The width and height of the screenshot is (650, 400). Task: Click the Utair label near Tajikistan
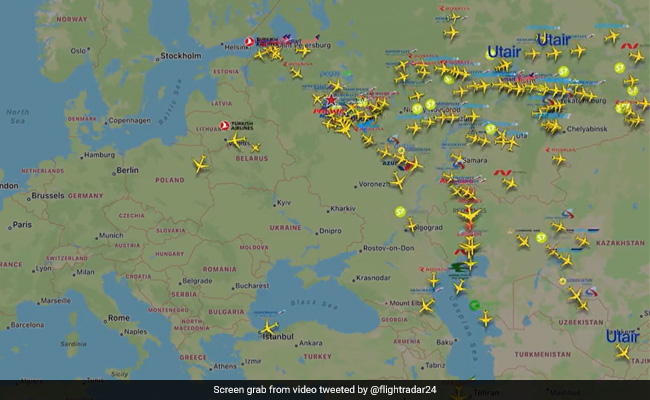[623, 336]
